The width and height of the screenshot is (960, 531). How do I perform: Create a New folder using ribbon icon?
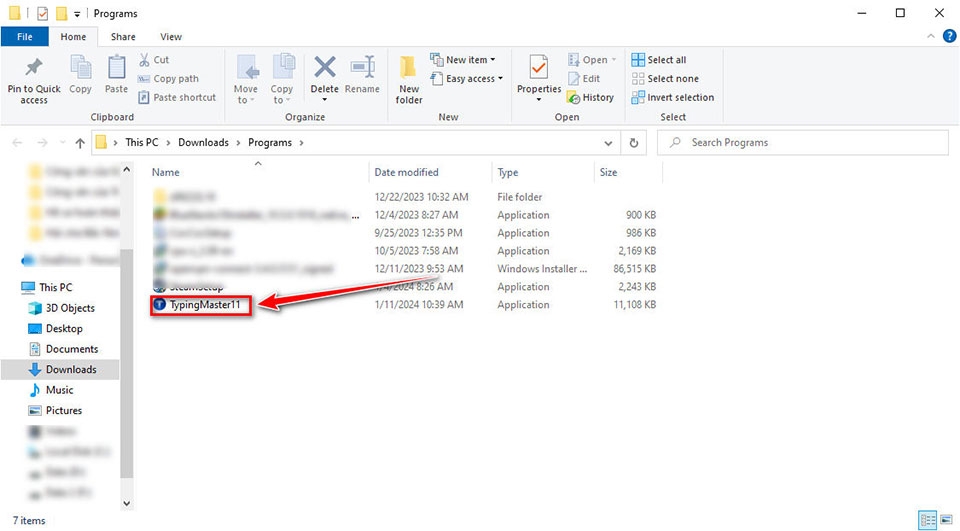click(x=408, y=67)
